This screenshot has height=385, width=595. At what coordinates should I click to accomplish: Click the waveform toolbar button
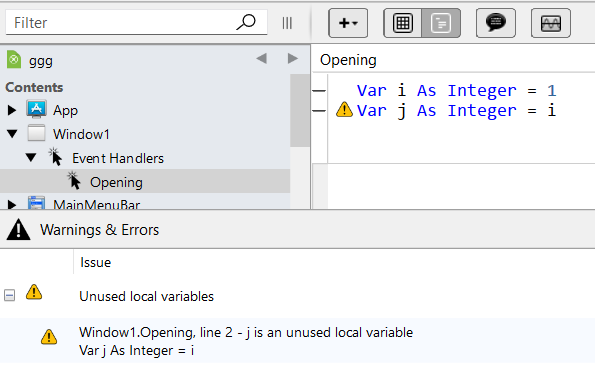(551, 23)
